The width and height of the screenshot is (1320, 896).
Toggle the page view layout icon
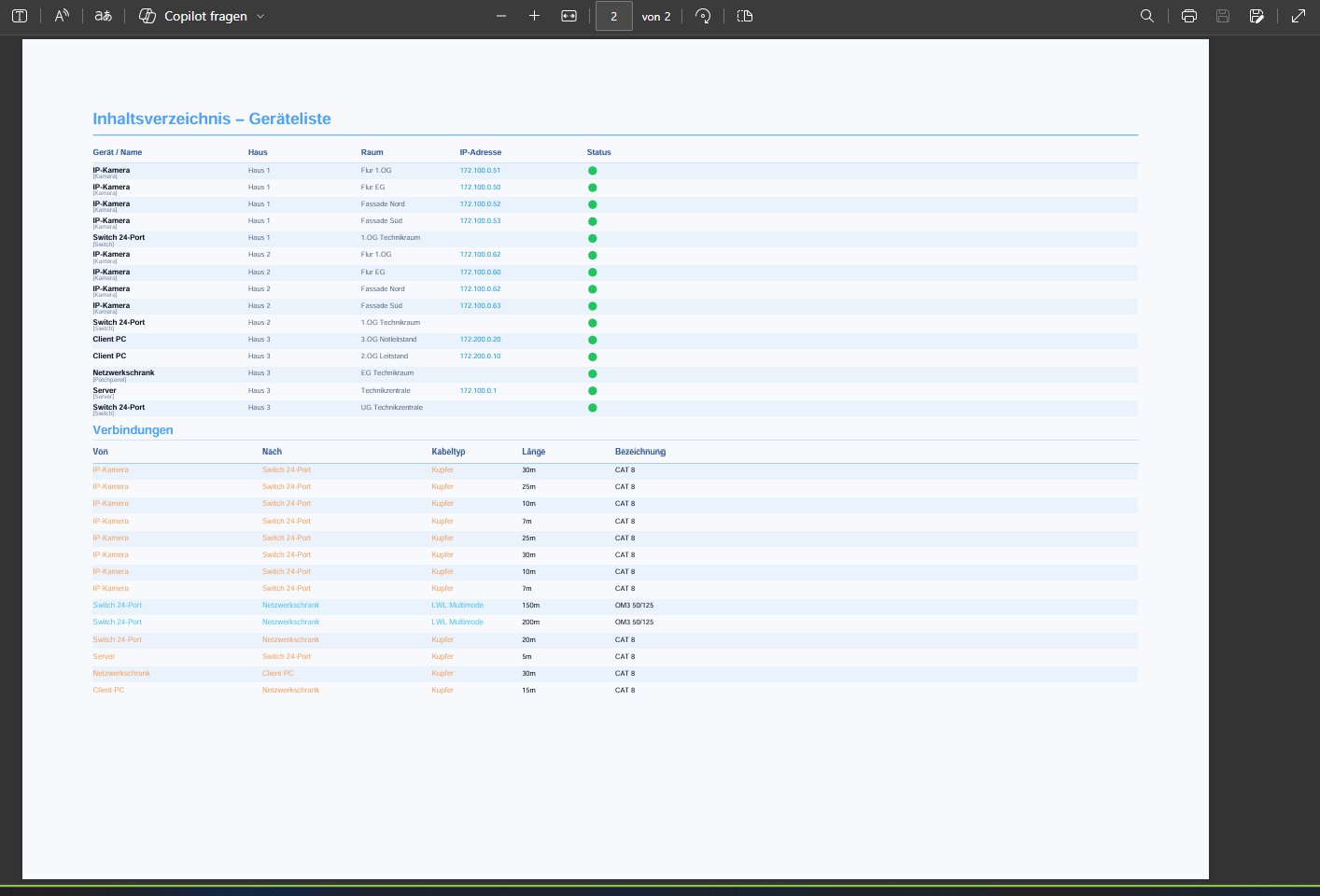click(x=745, y=16)
